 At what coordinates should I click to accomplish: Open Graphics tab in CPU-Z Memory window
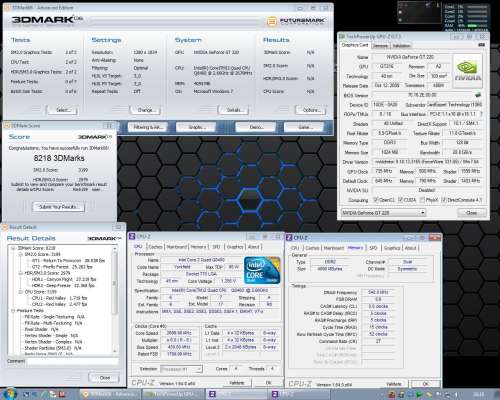[392, 248]
